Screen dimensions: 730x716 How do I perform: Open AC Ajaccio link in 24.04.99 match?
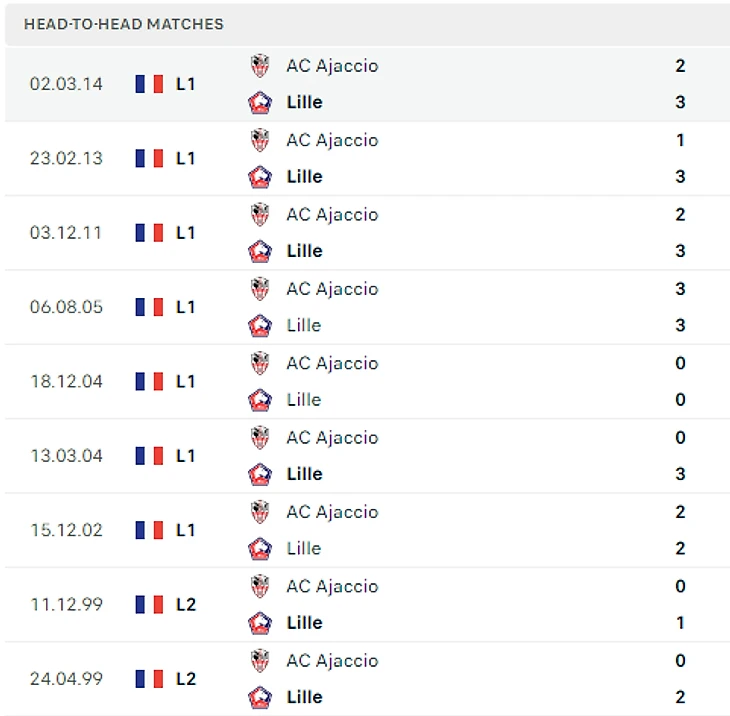[x=332, y=660]
